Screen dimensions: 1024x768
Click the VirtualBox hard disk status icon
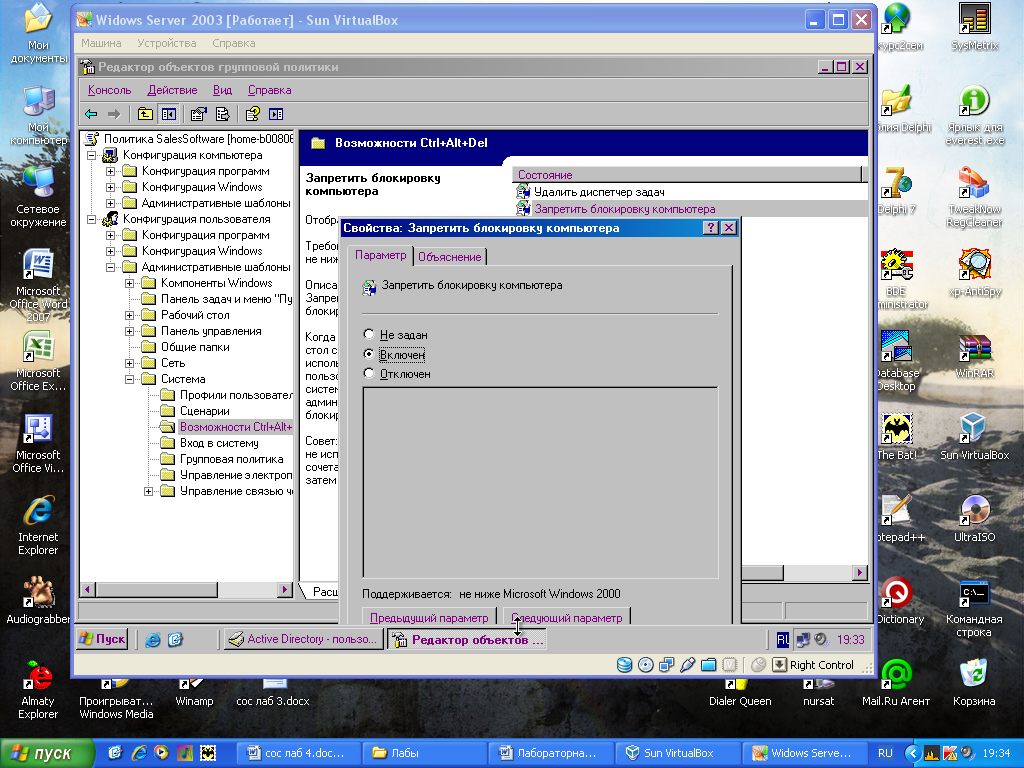point(624,665)
